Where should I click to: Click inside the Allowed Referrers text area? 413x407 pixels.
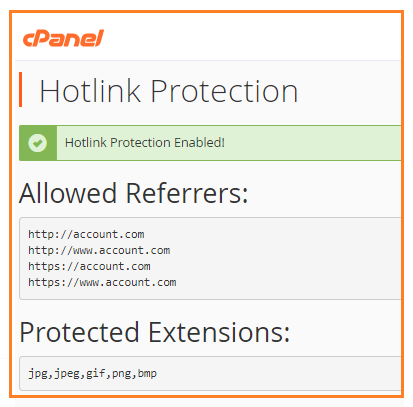(x=210, y=258)
